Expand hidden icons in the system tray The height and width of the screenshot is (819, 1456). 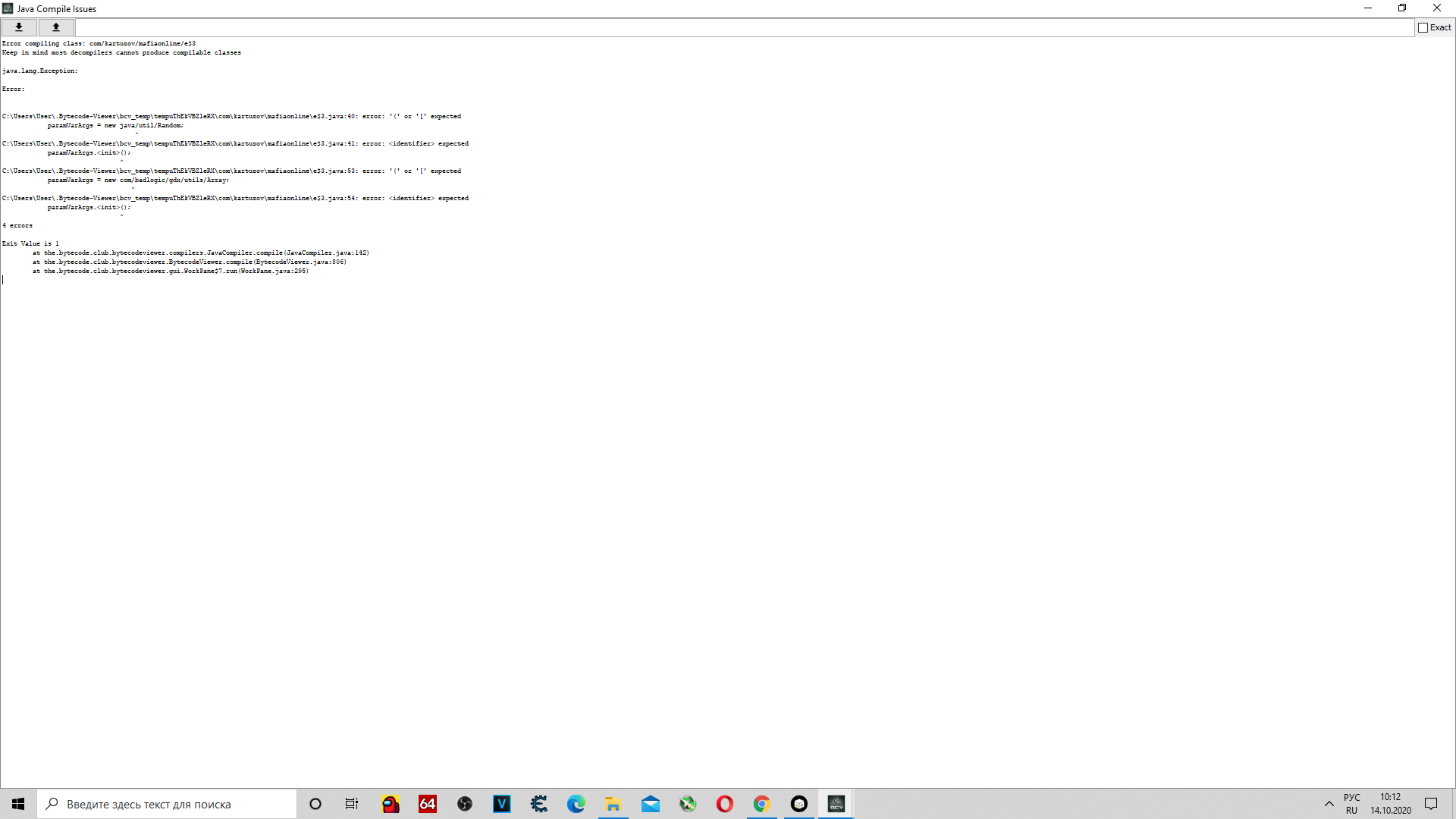(1329, 803)
